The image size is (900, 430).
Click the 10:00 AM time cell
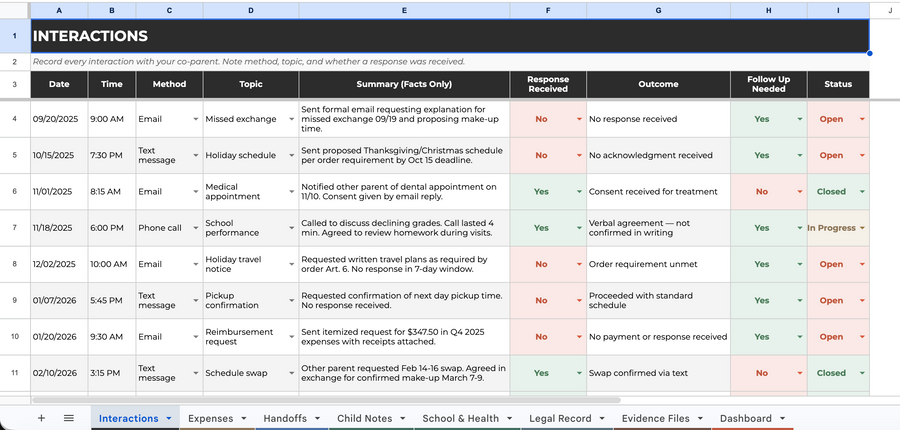click(x=112, y=264)
